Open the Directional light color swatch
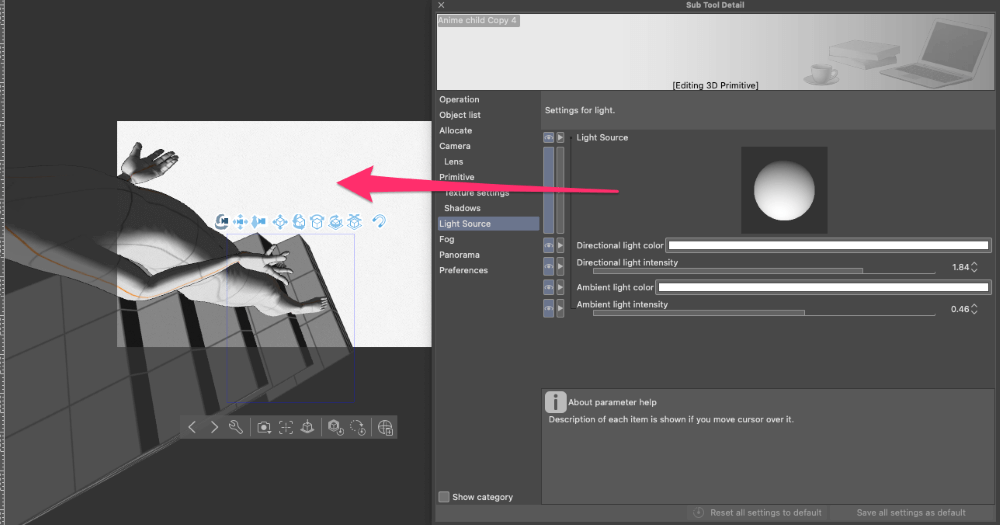The width and height of the screenshot is (1000, 525). tap(828, 245)
